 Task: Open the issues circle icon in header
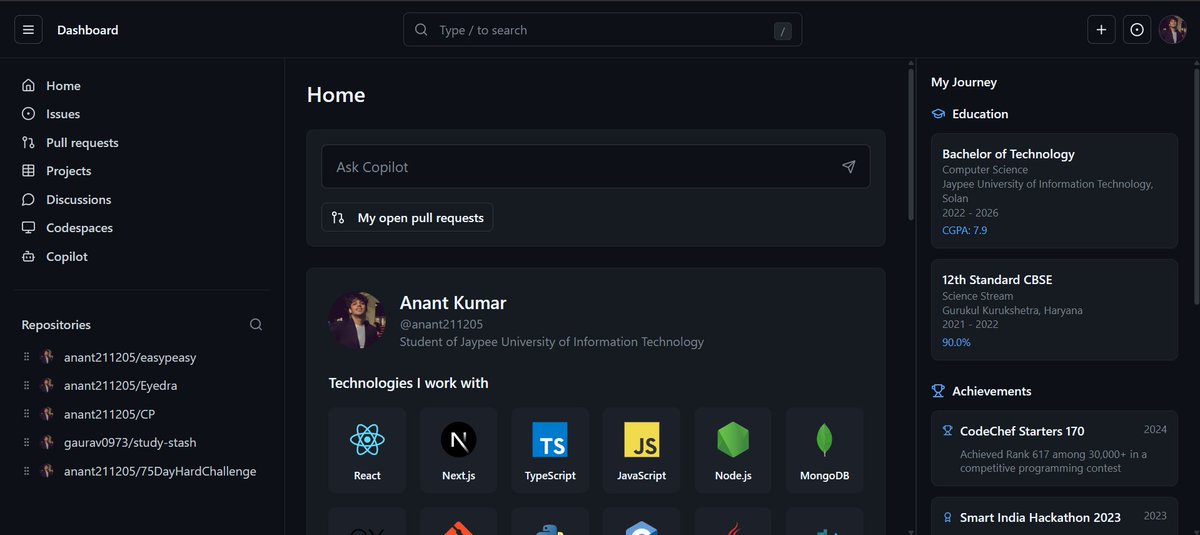tap(1137, 30)
